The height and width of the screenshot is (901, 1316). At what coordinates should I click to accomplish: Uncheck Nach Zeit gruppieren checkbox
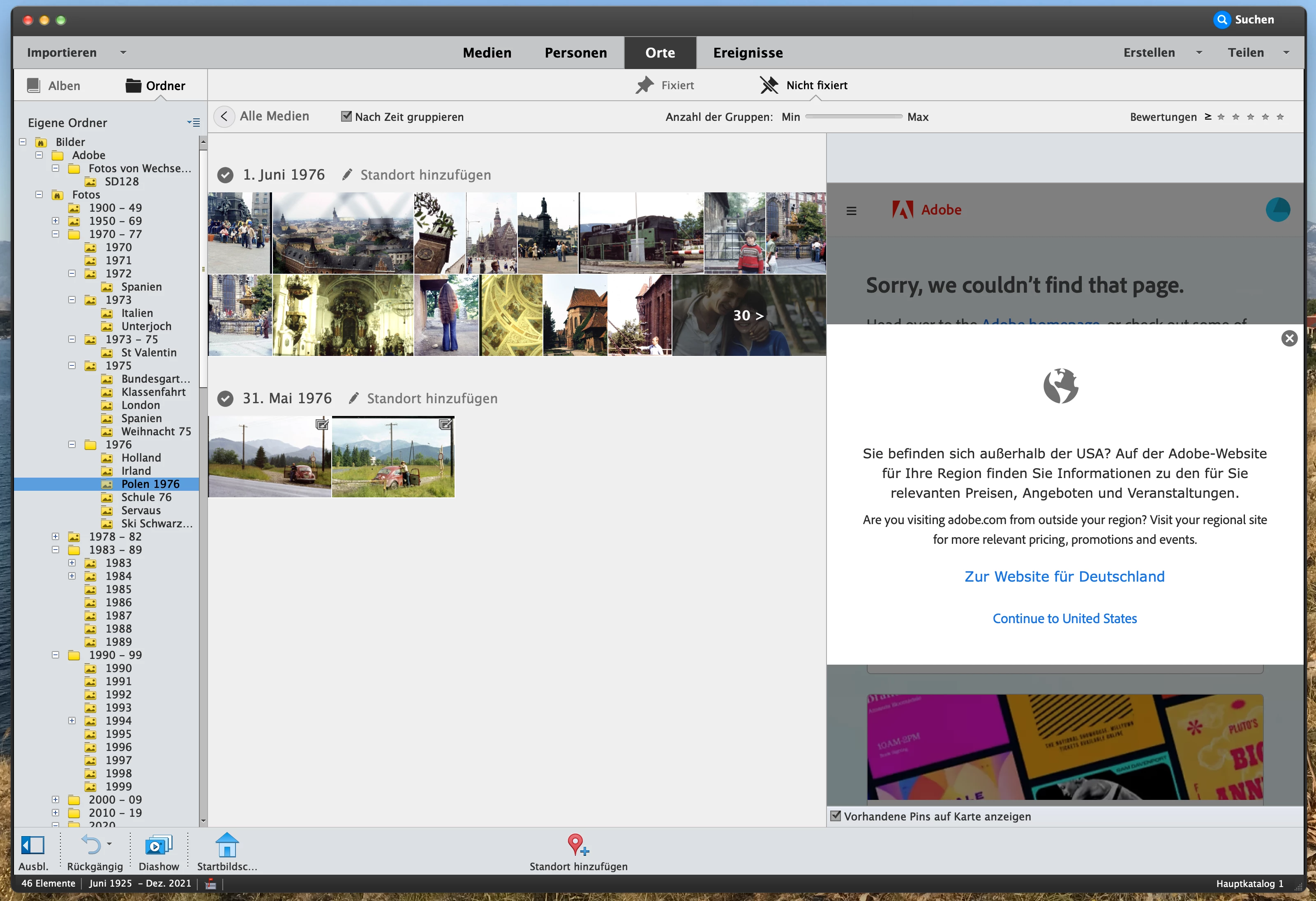pos(346,117)
